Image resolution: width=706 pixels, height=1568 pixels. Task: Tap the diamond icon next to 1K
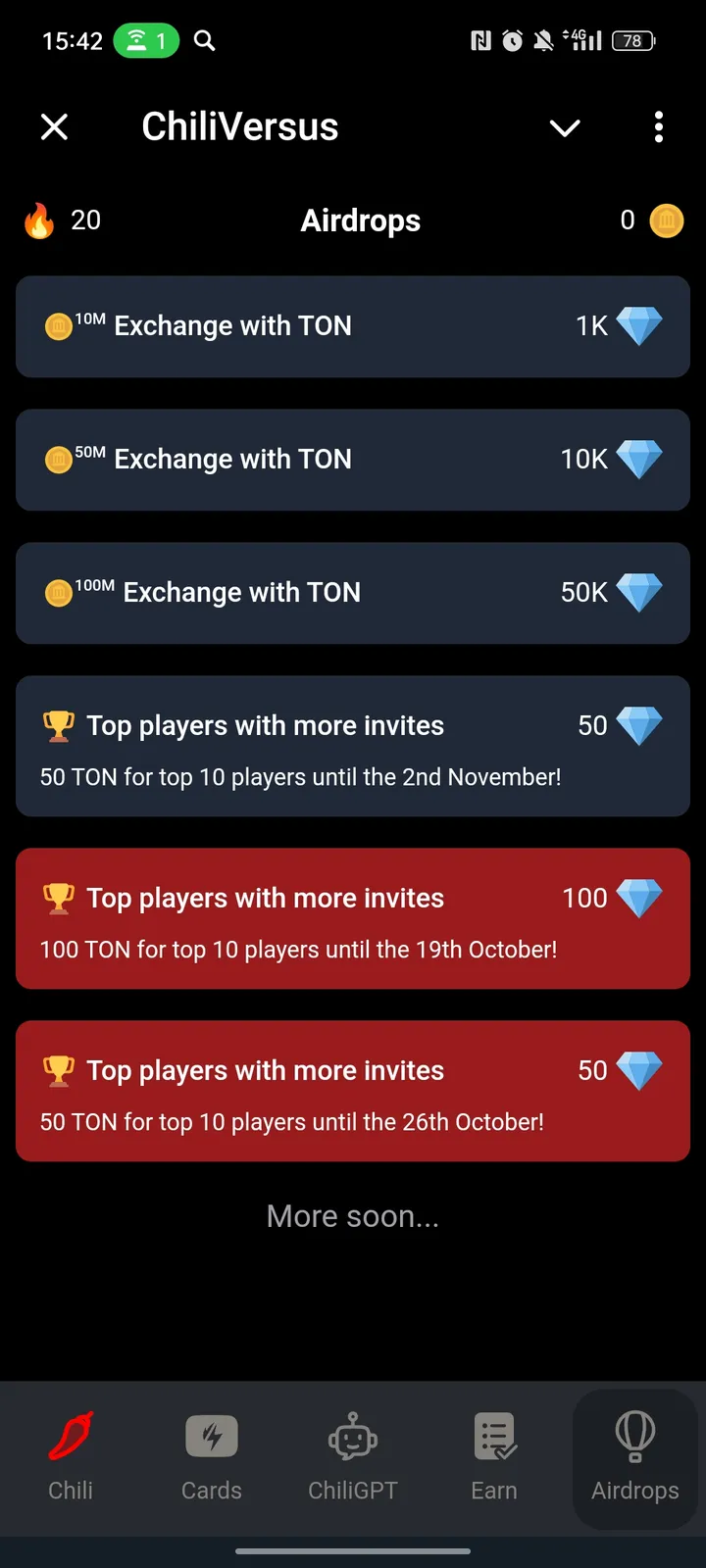point(639,326)
